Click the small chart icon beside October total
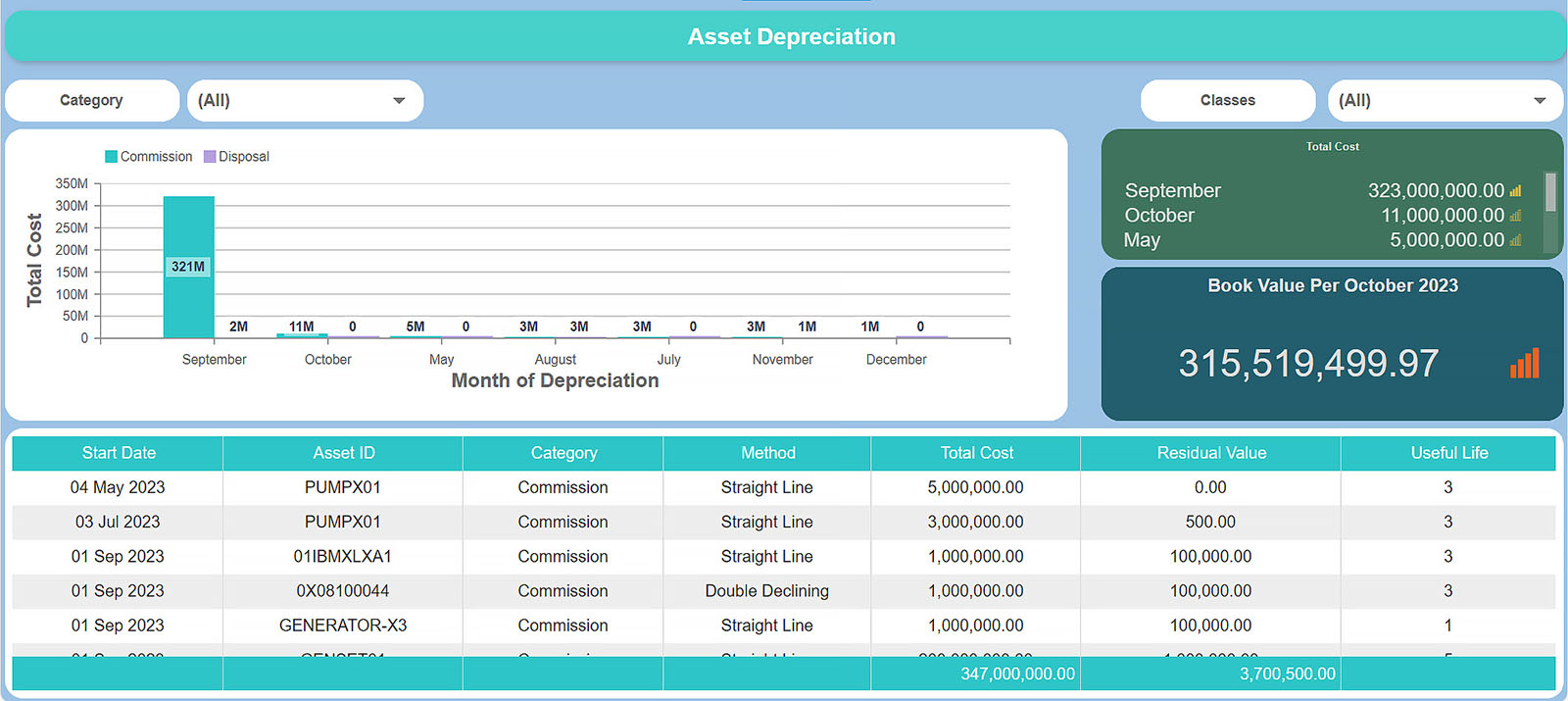Screen dimensions: 1568x701 1515,216
